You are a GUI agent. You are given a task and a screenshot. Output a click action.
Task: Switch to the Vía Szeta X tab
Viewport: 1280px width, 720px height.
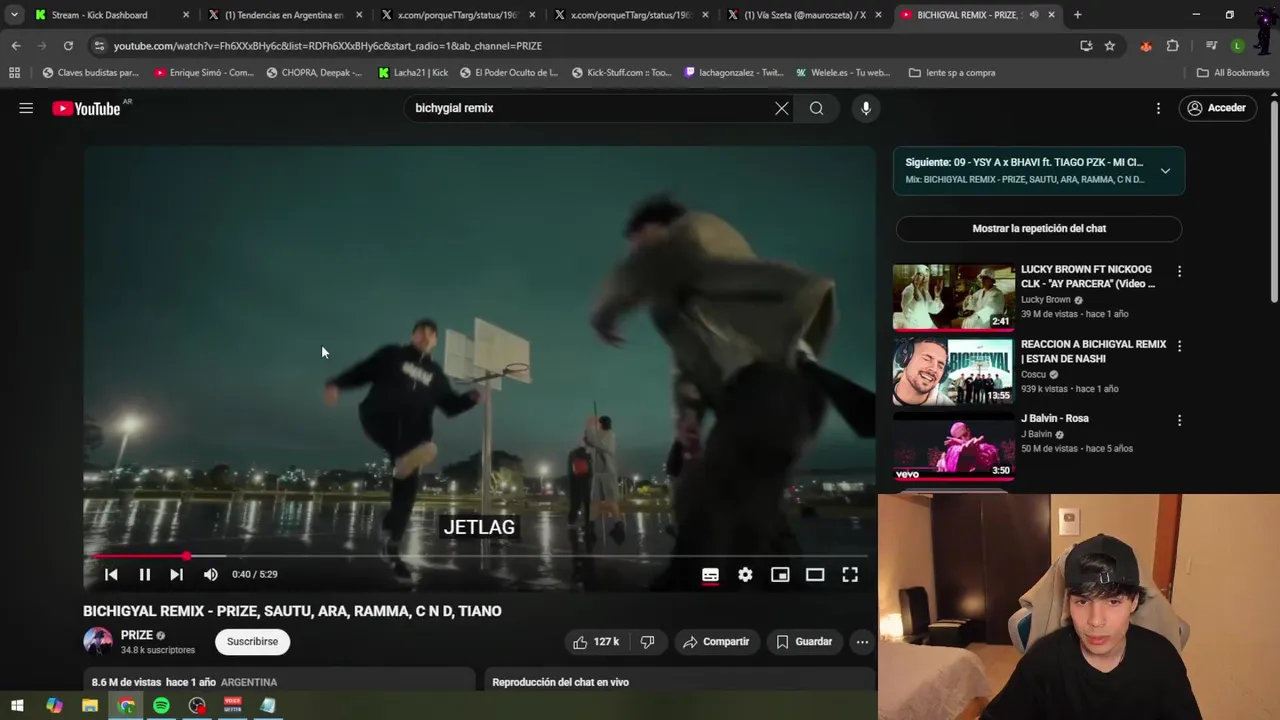805,15
